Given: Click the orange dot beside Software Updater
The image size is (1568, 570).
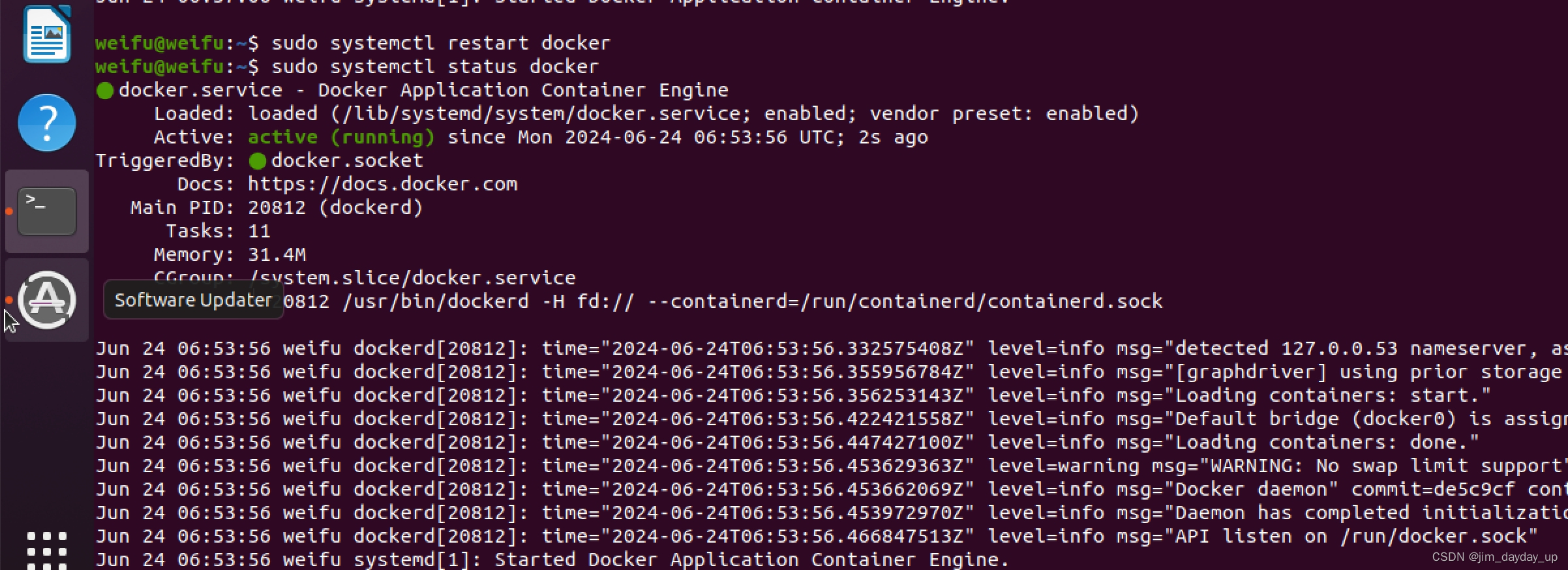Looking at the screenshot, I should click(9, 300).
